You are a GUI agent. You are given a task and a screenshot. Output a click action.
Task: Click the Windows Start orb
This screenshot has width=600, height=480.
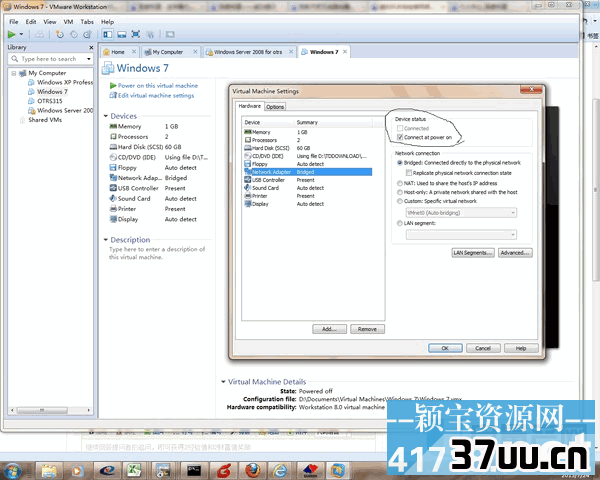pyautogui.click(x=11, y=470)
